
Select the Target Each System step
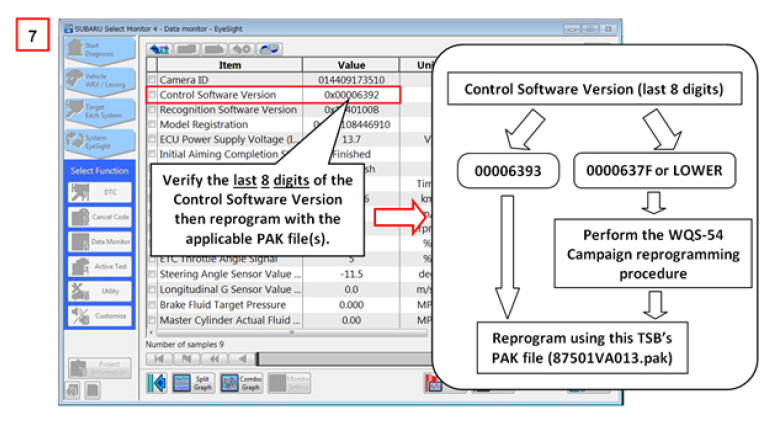(102, 109)
